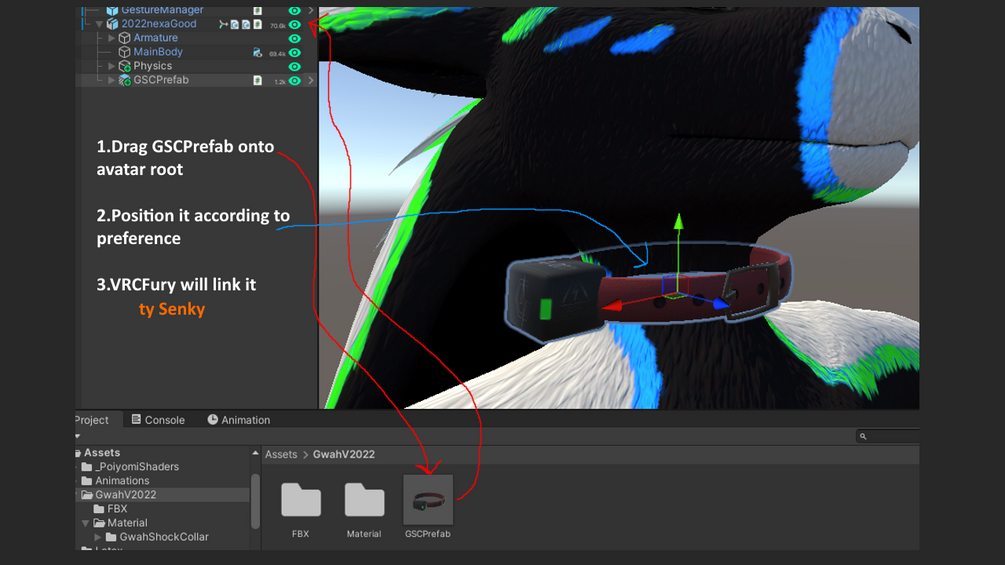Screen dimensions: 1005x565
Task: Select Physics label in hierarchy
Action: (x=153, y=66)
